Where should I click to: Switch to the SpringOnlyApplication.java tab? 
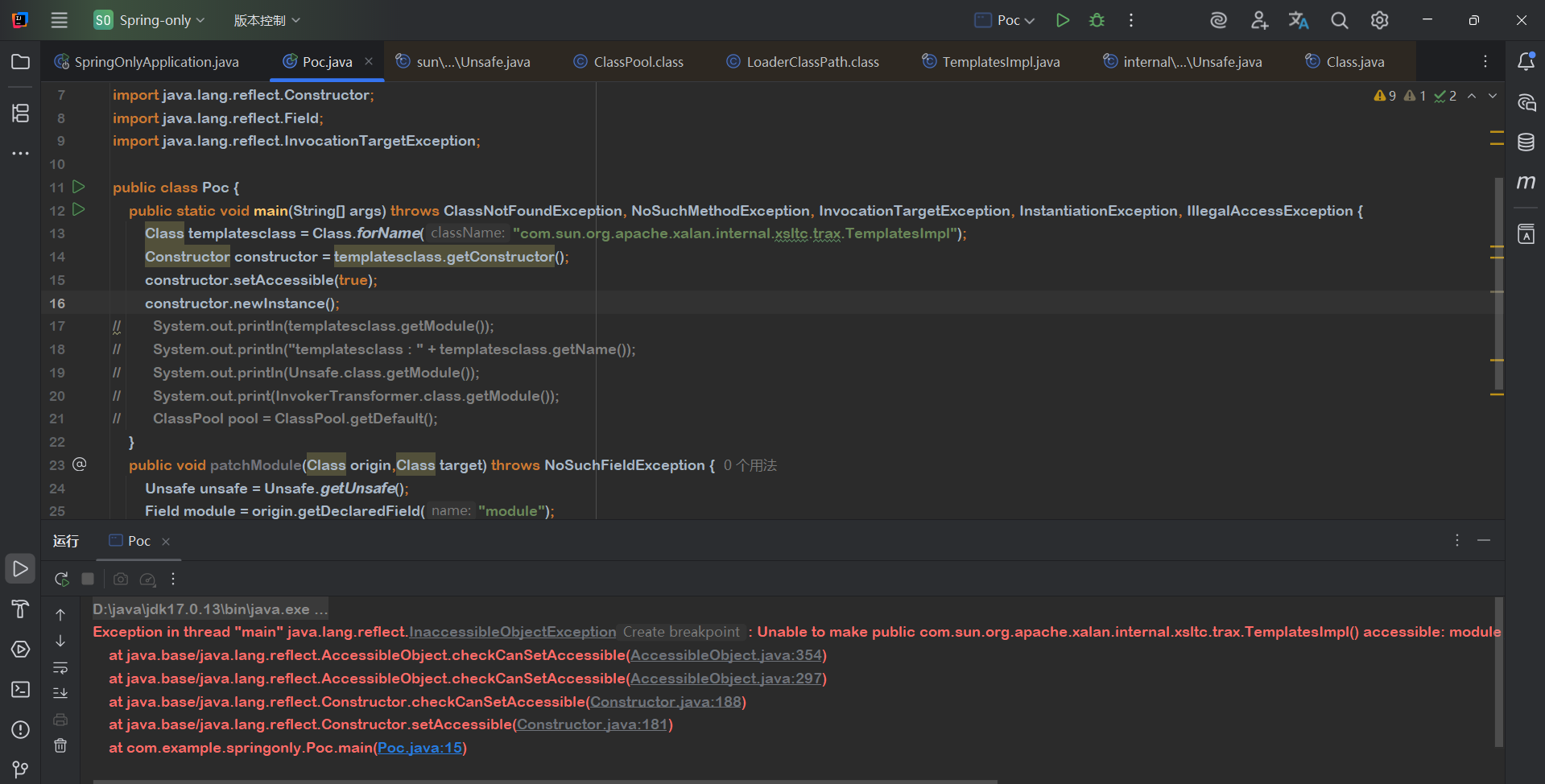tap(156, 62)
